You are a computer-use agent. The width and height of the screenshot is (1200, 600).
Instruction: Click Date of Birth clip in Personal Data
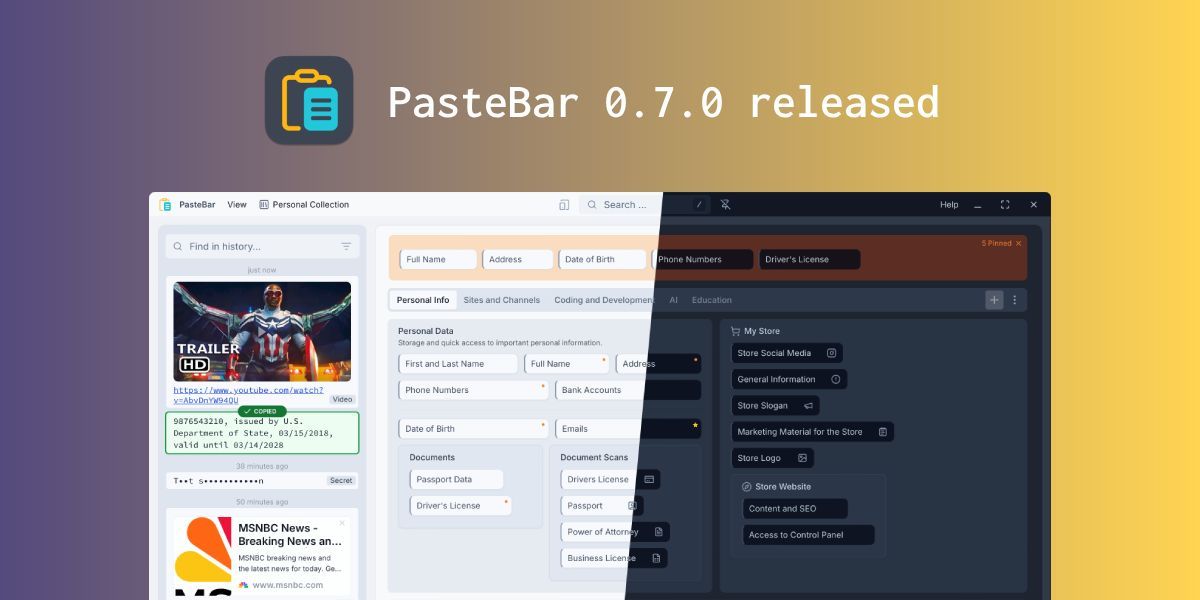473,429
